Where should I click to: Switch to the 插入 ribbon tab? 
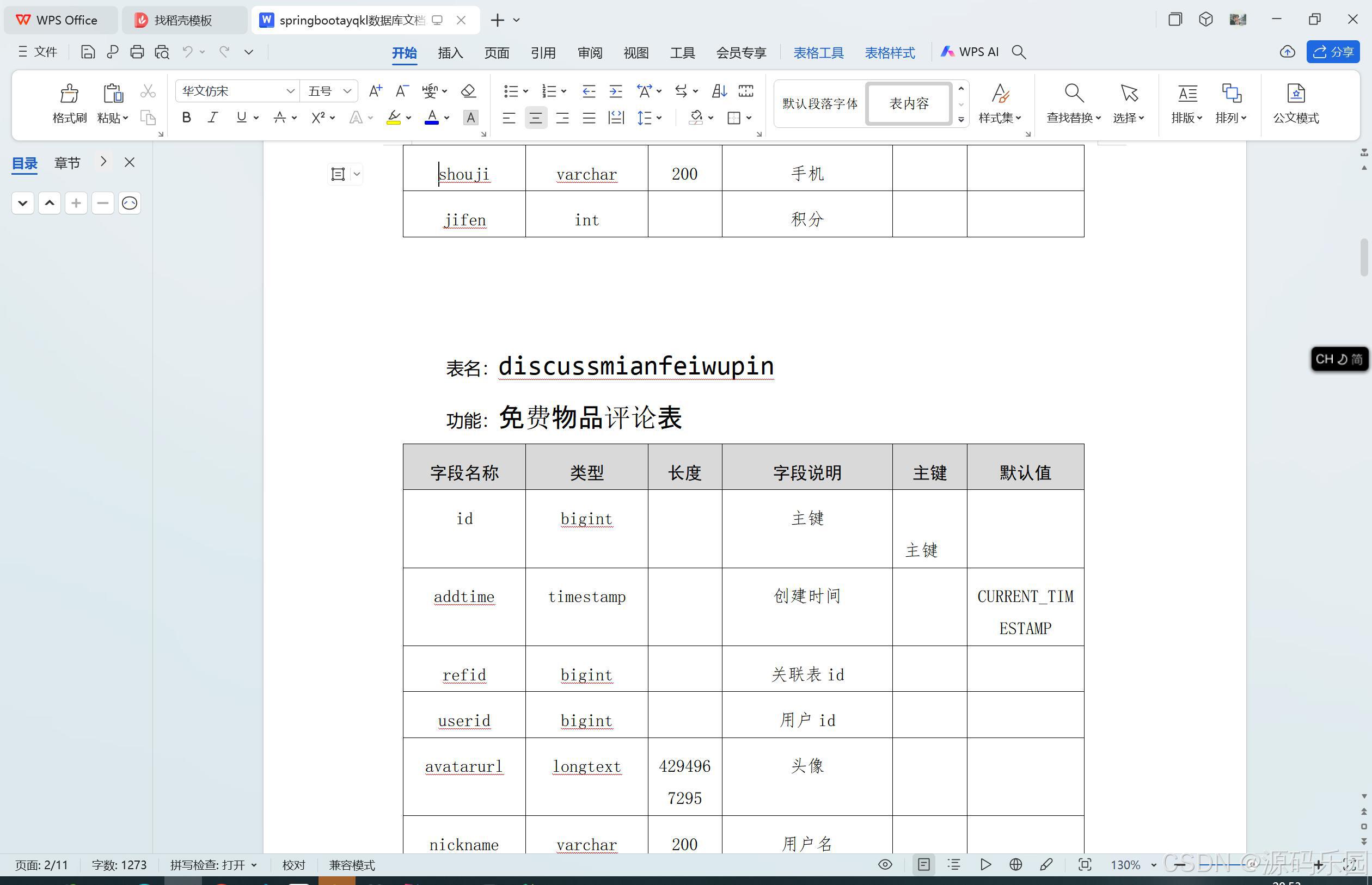tap(450, 52)
